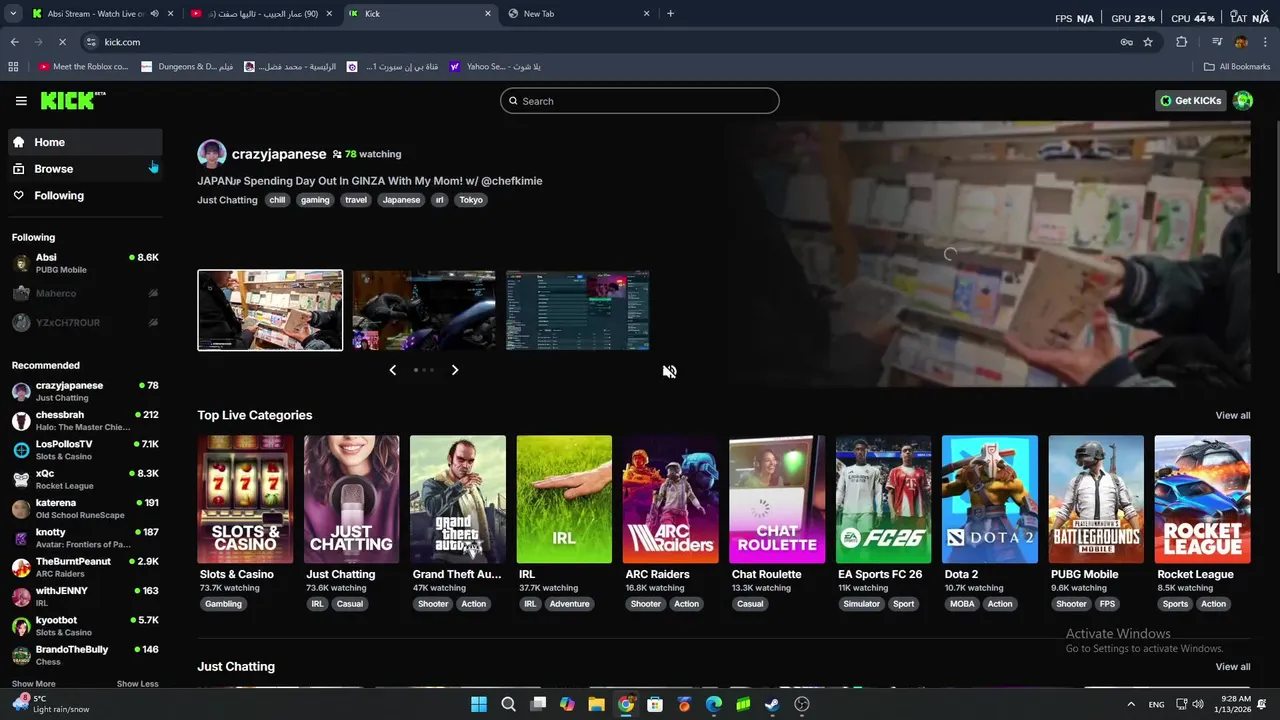Show next featured stream with right arrow
1280x720 pixels.
[455, 370]
